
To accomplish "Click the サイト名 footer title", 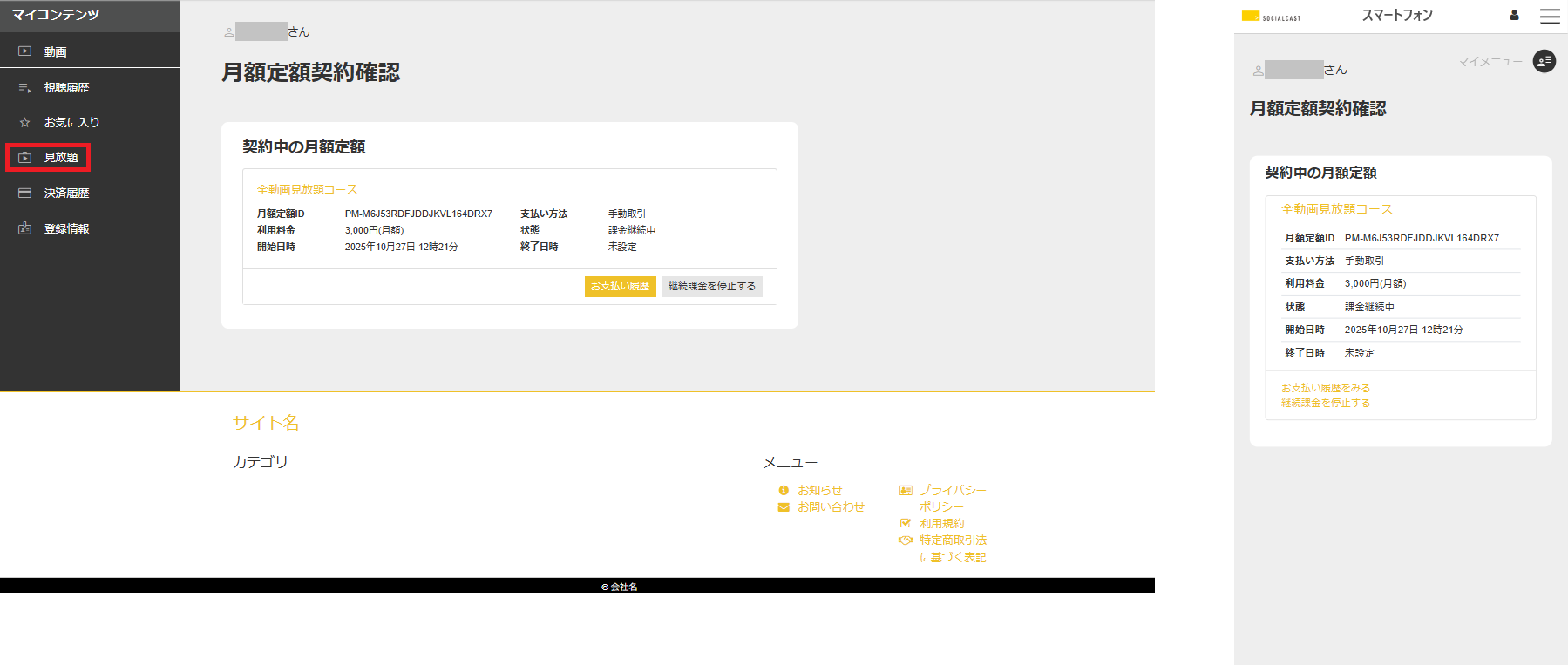I will pos(266,423).
